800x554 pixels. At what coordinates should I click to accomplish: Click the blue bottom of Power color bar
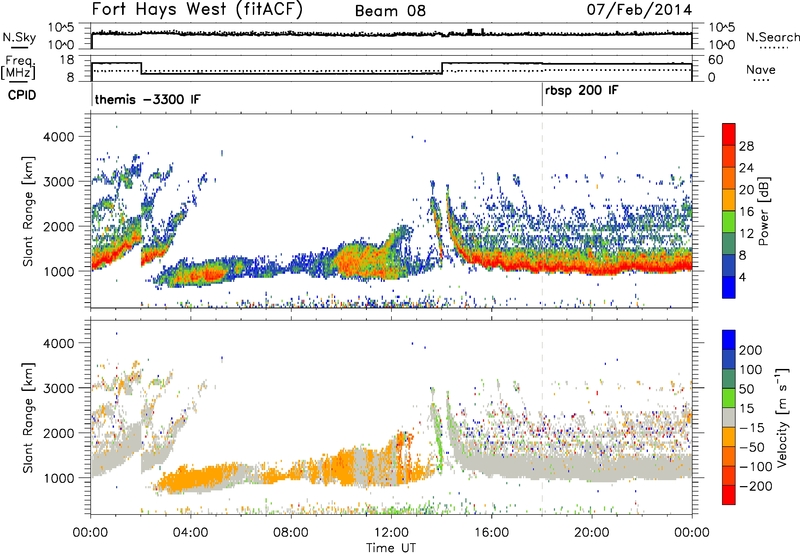(729, 287)
